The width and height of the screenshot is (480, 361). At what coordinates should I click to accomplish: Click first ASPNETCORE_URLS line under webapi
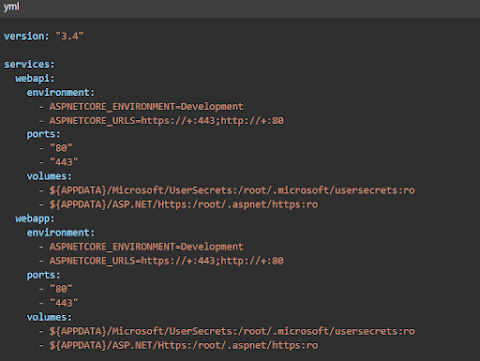[167, 120]
